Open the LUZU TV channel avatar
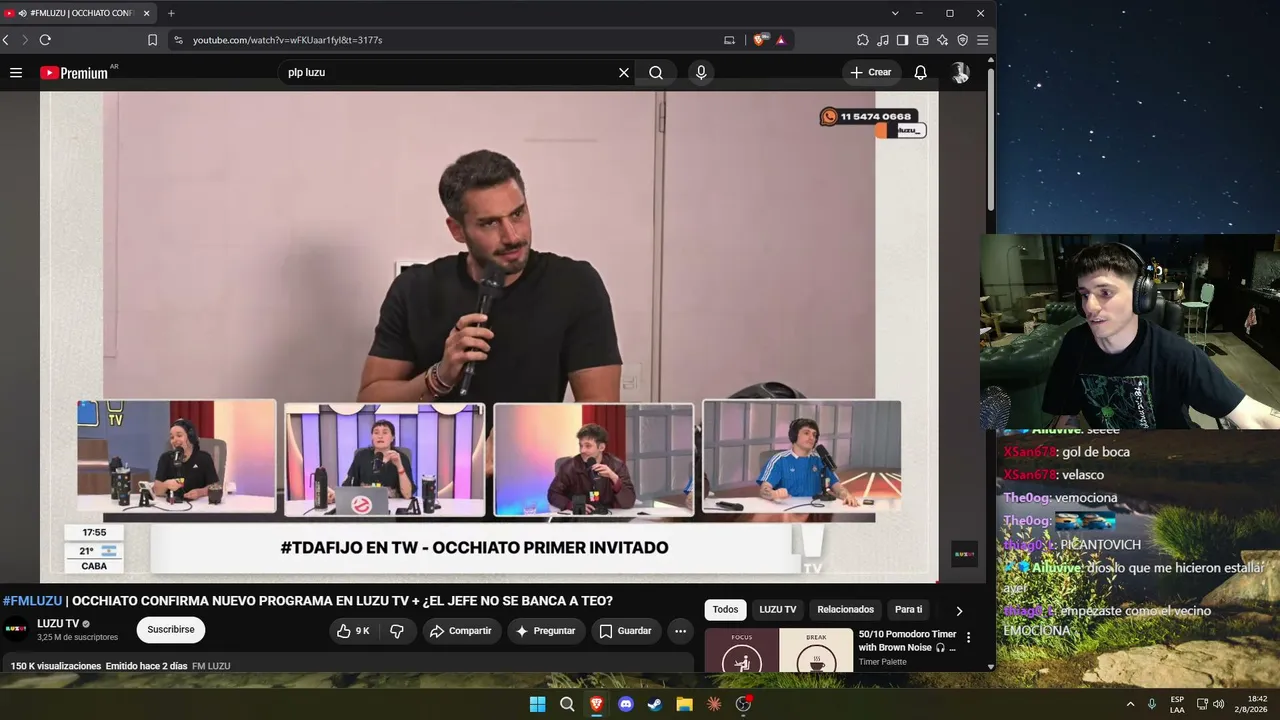 click(x=15, y=630)
